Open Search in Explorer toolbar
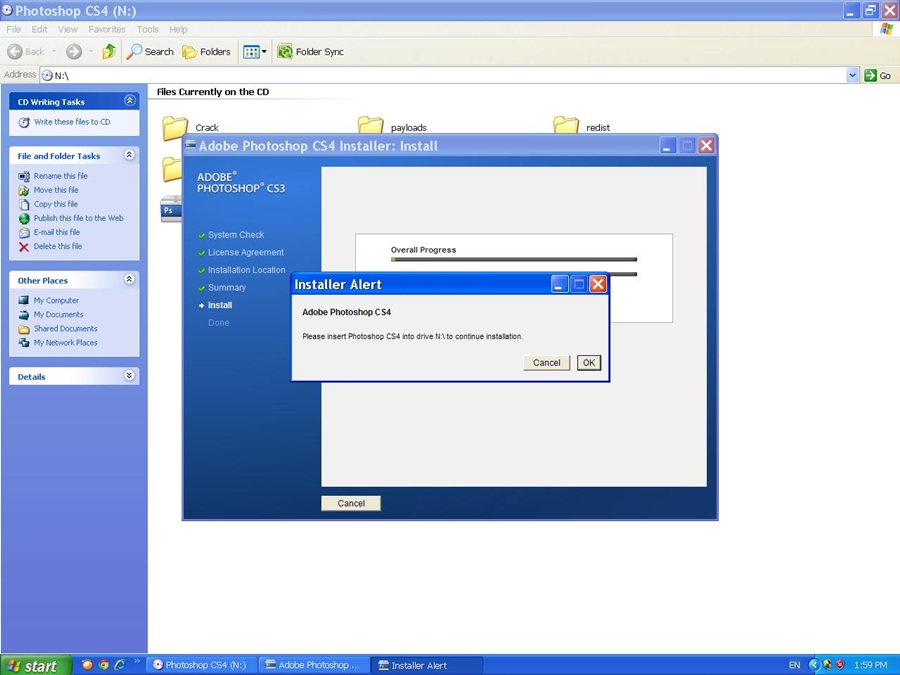Image resolution: width=900 pixels, height=675 pixels. click(150, 52)
